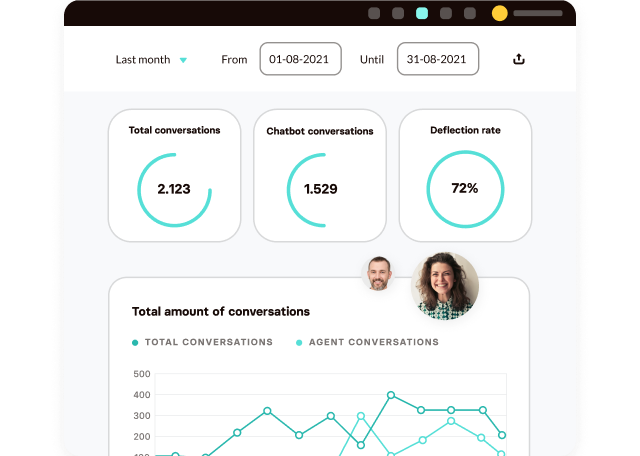This screenshot has width=640, height=456.
Task: Open the Deflection rate card
Action: [x=465, y=175]
